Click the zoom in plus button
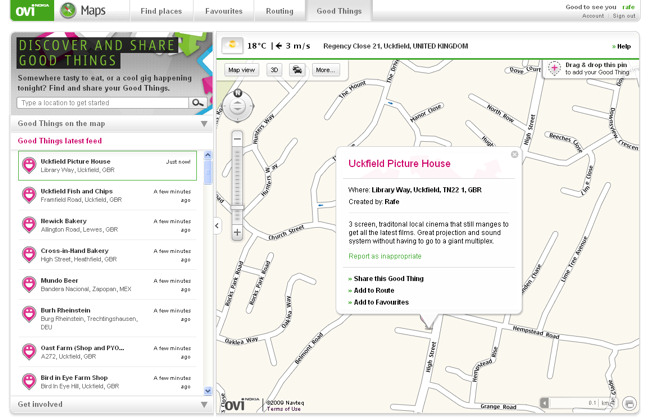 [237, 232]
